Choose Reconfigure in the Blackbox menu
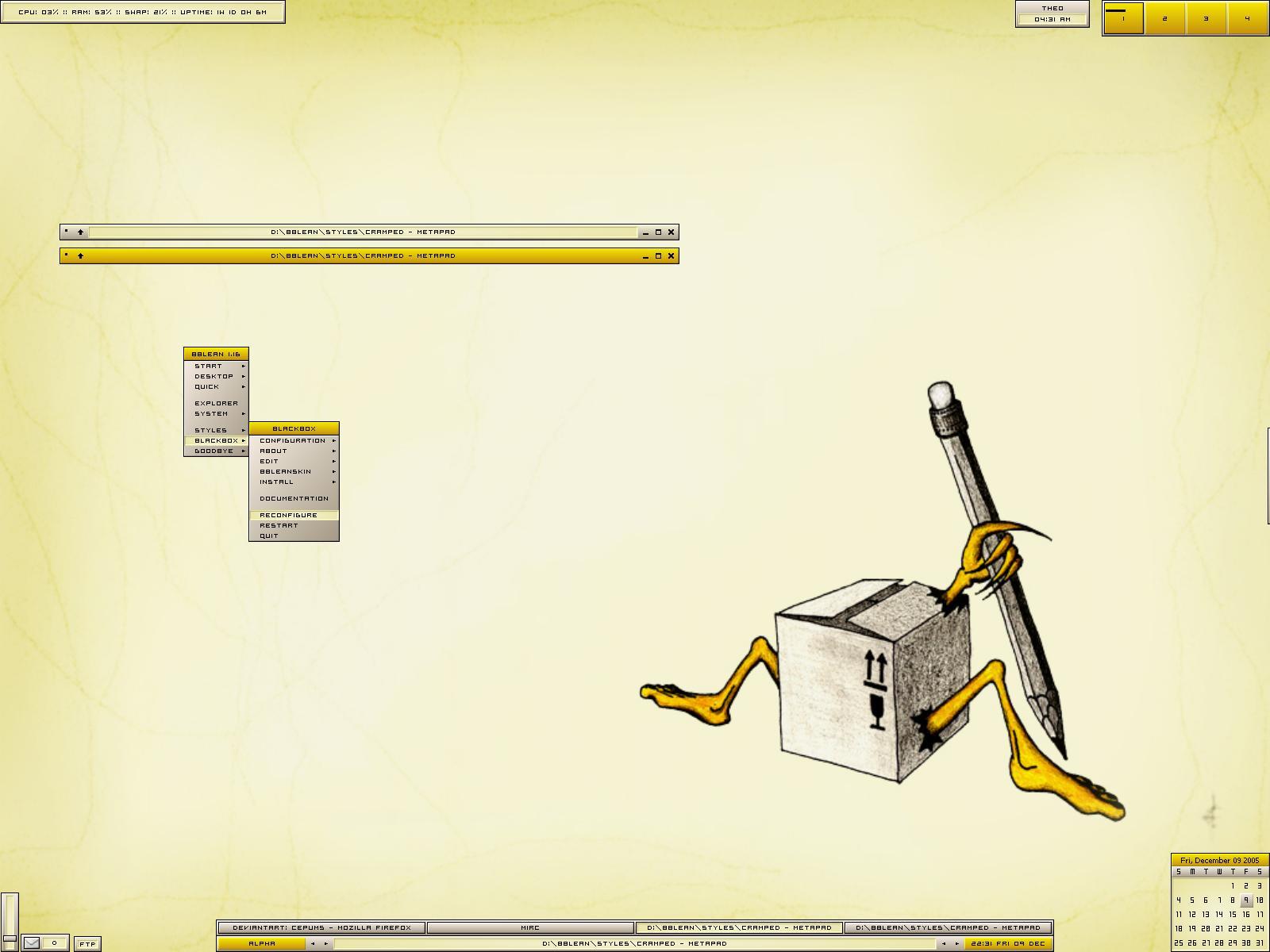The height and width of the screenshot is (952, 1270). tap(294, 516)
